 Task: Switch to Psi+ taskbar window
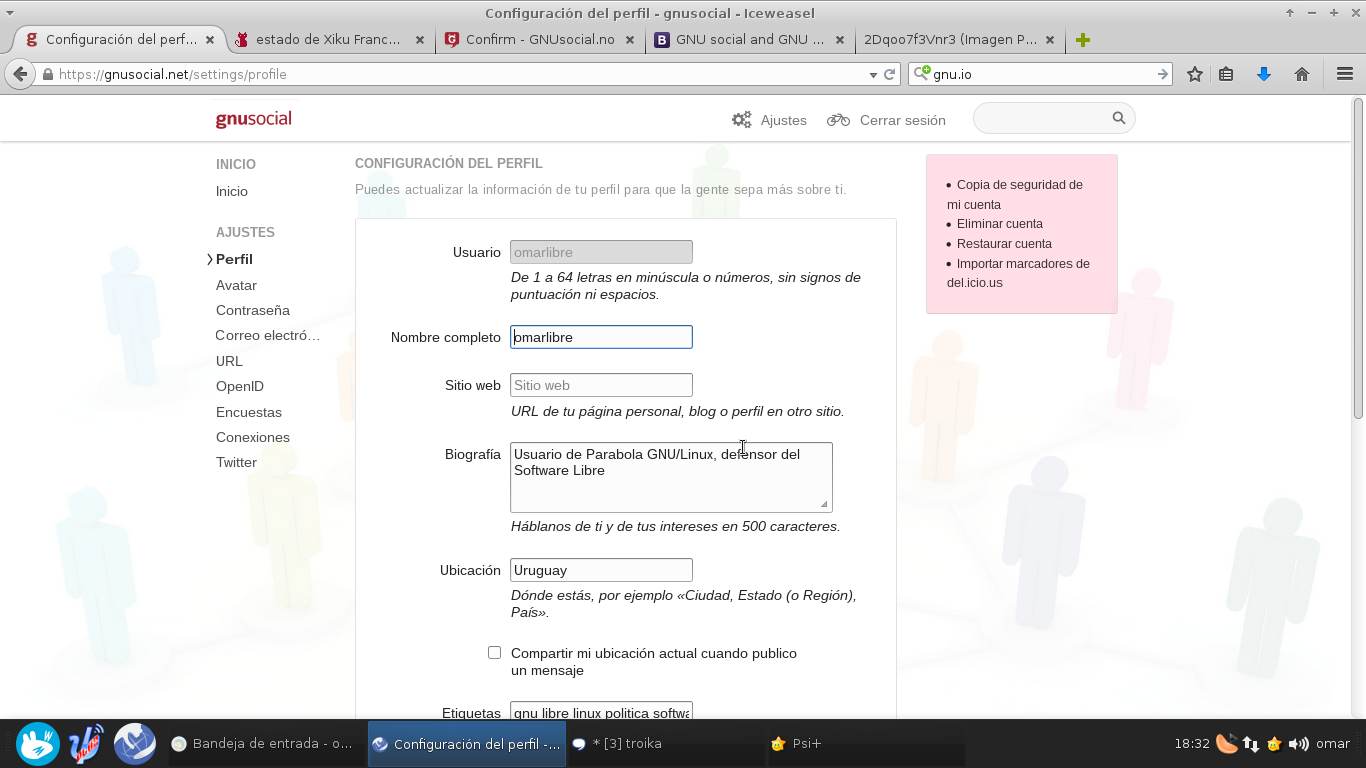865,744
